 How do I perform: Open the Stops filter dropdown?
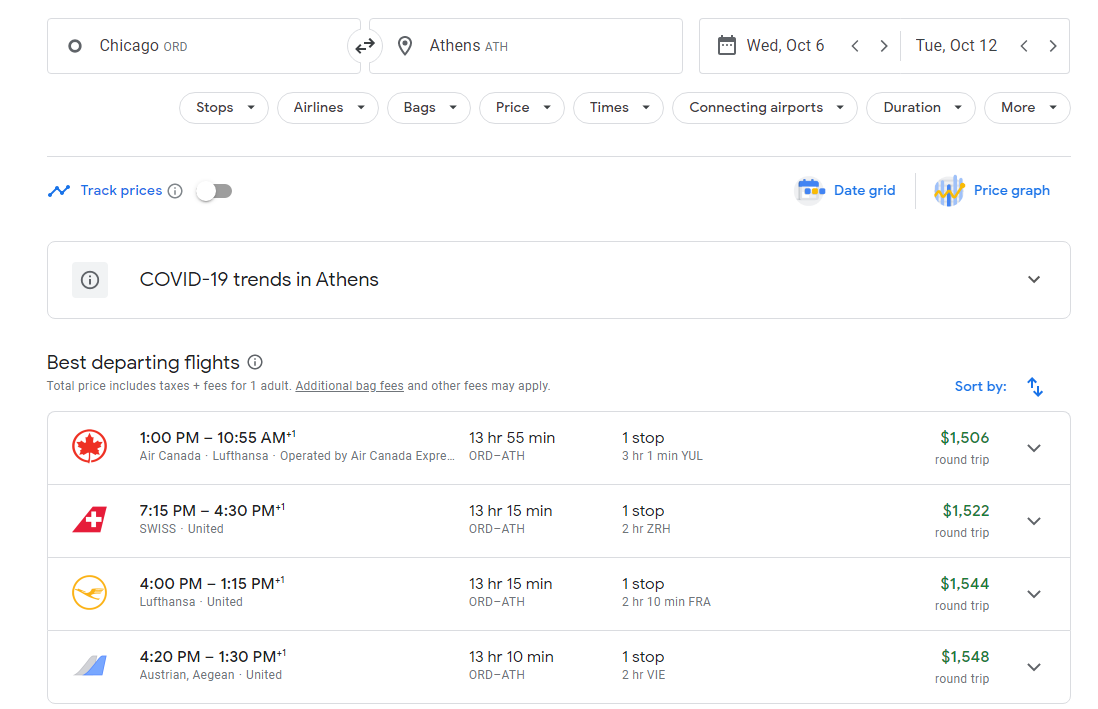[x=224, y=108]
